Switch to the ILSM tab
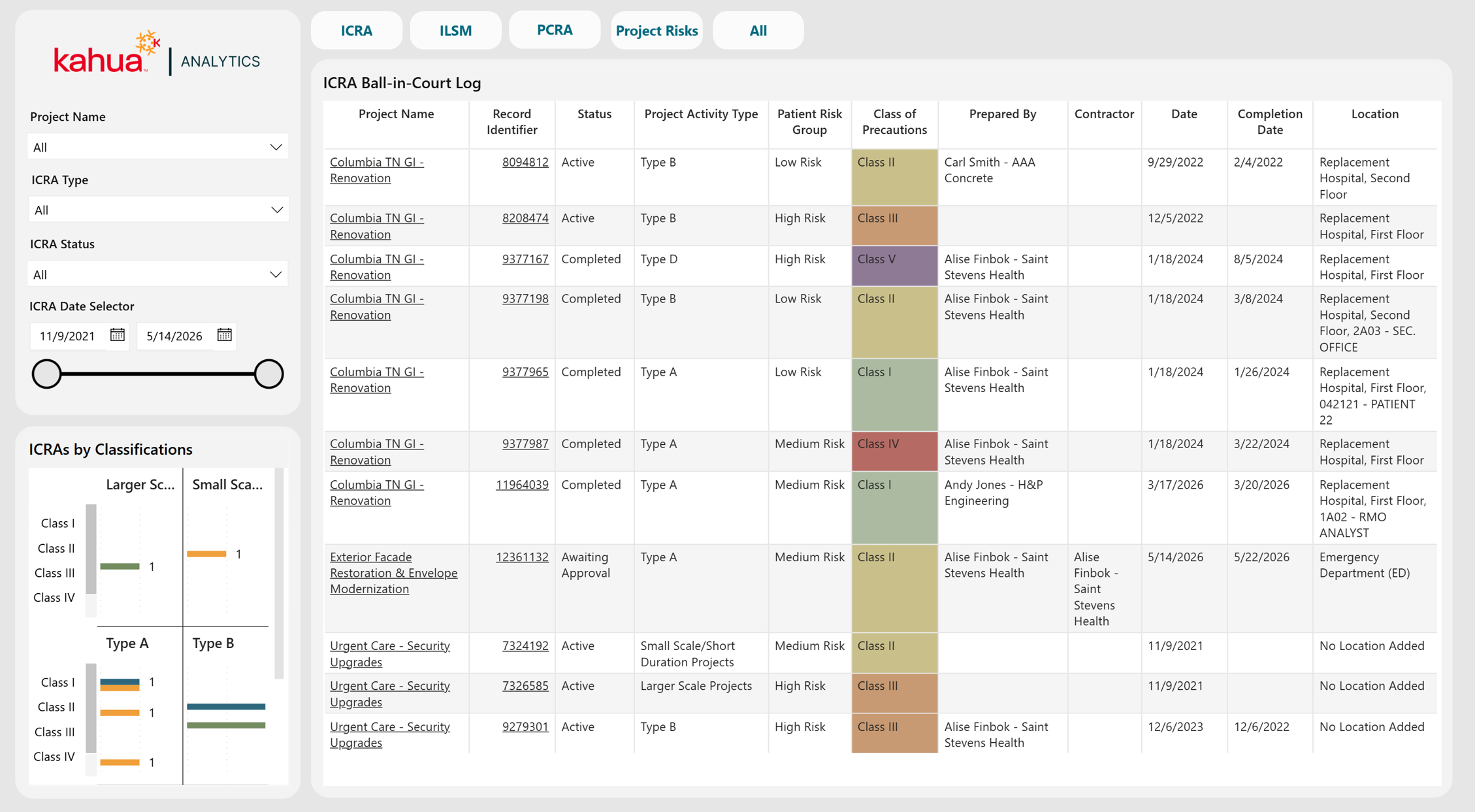Viewport: 1475px width, 812px height. pos(455,30)
